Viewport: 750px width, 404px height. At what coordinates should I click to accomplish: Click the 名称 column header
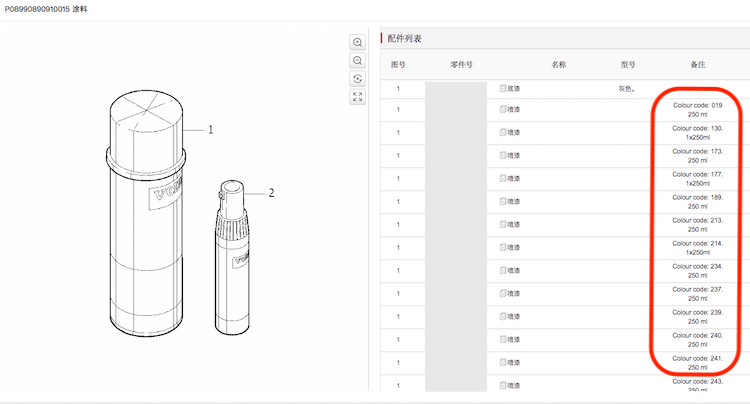pos(559,65)
